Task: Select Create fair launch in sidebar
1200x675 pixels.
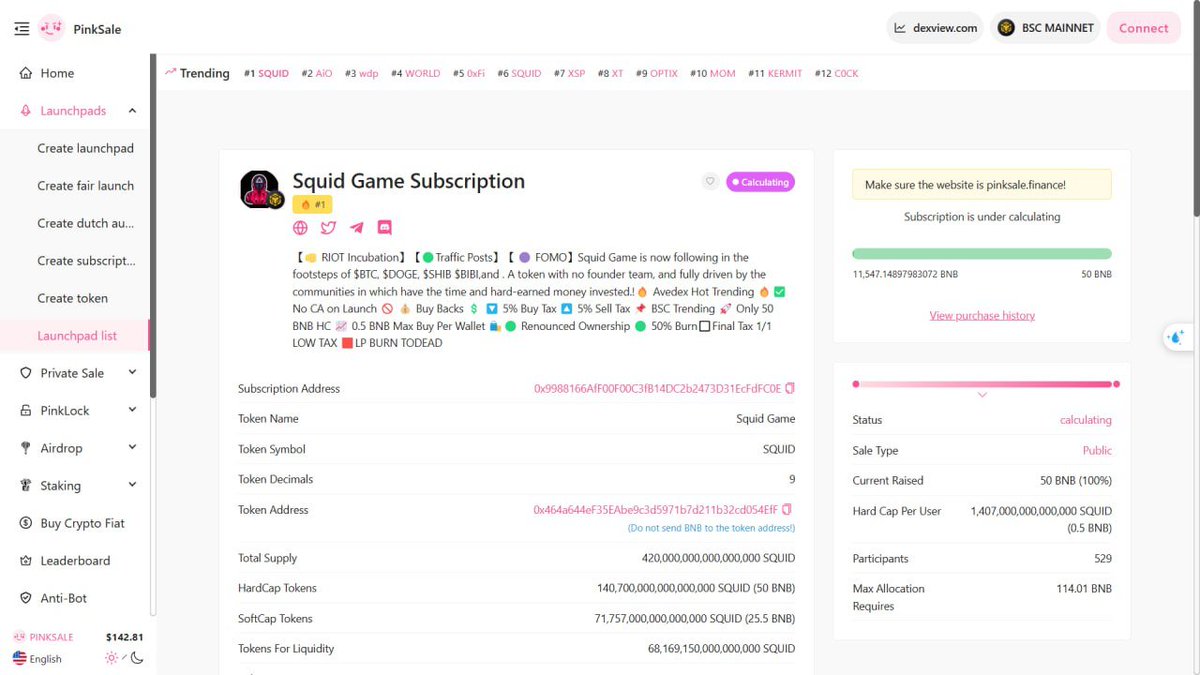Action: 85,186
